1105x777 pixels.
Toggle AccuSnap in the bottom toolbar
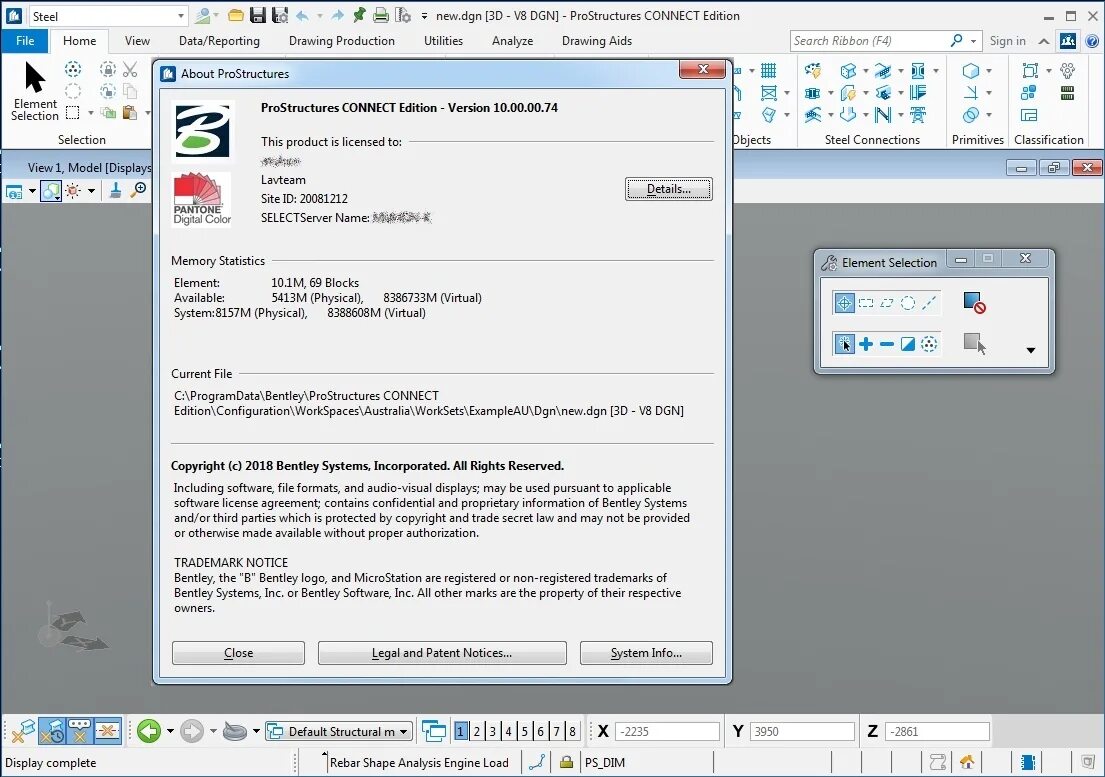24,731
